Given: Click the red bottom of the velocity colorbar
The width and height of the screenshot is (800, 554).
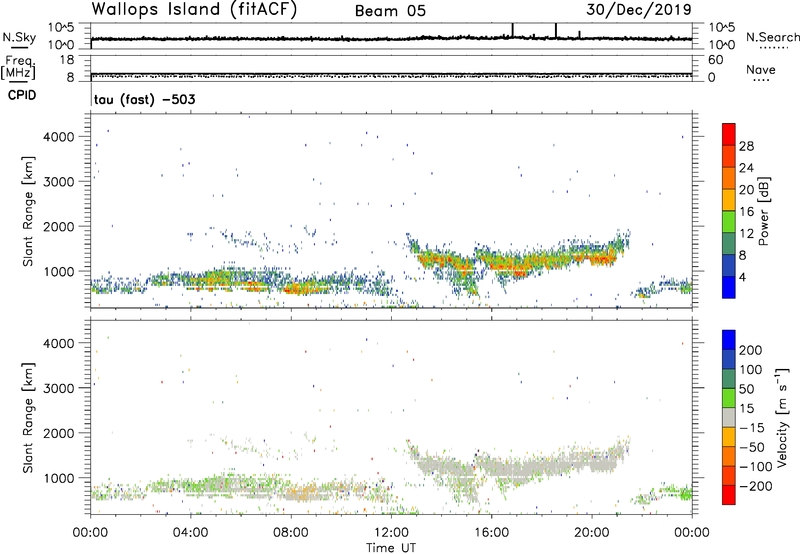Looking at the screenshot, I should 729,495.
